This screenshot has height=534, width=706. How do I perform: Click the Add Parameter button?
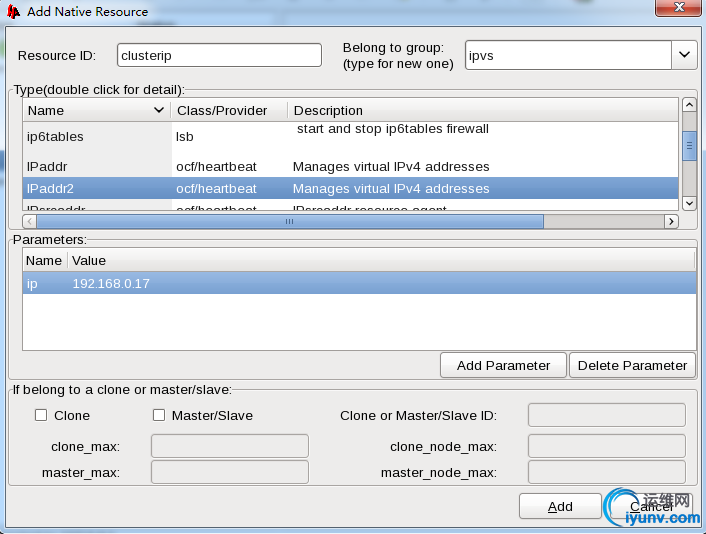503,365
